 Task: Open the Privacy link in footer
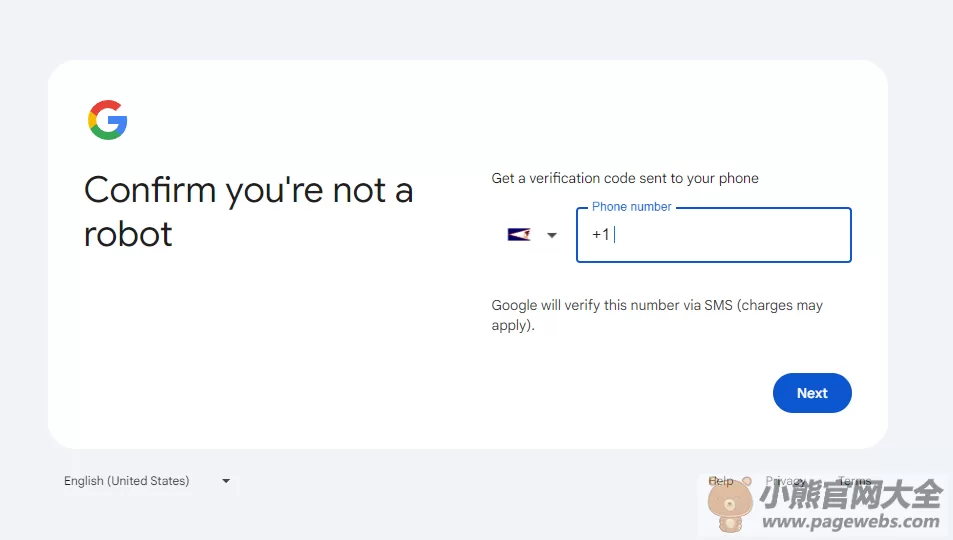[785, 480]
